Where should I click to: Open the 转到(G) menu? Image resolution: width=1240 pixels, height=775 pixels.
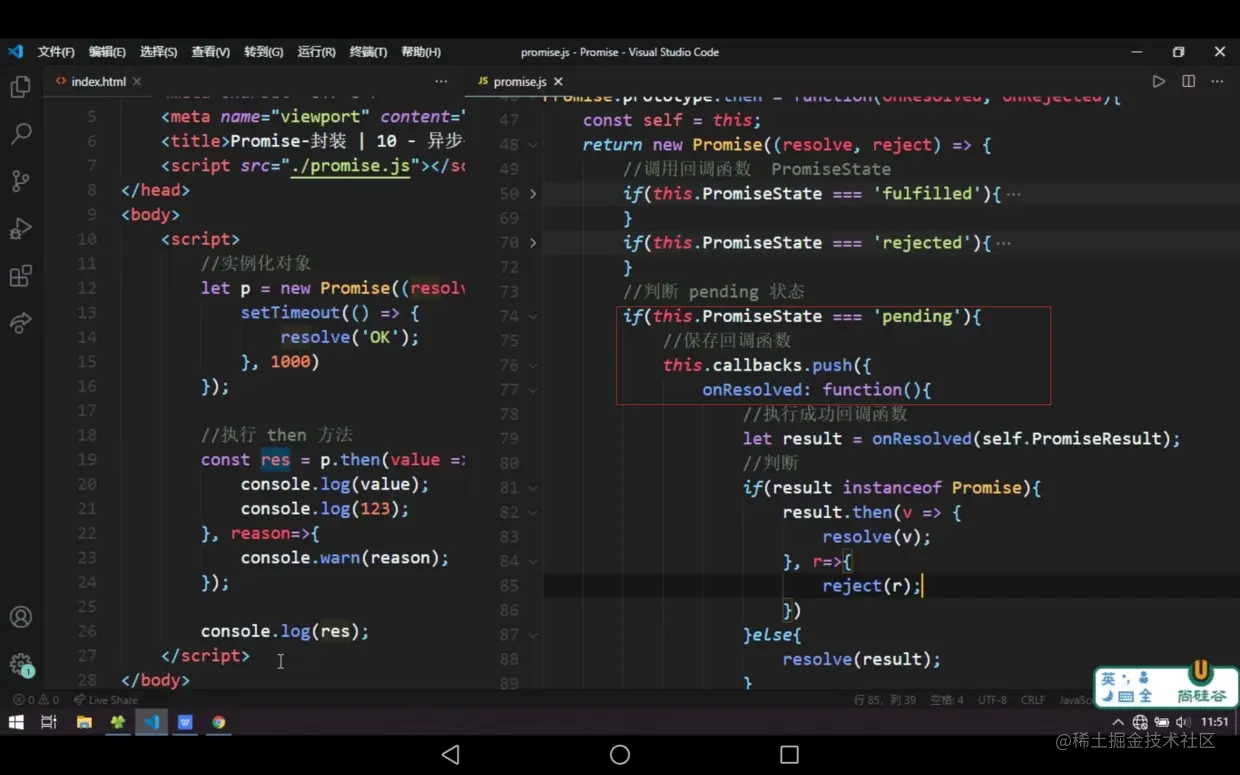tap(263, 52)
